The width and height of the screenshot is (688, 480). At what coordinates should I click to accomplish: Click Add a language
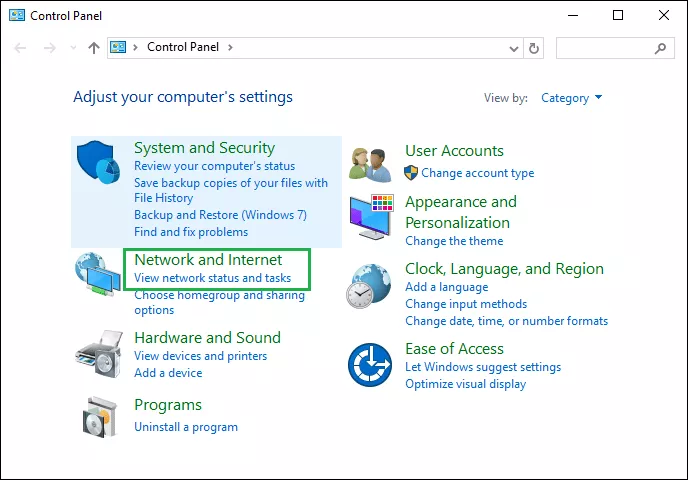click(x=447, y=287)
